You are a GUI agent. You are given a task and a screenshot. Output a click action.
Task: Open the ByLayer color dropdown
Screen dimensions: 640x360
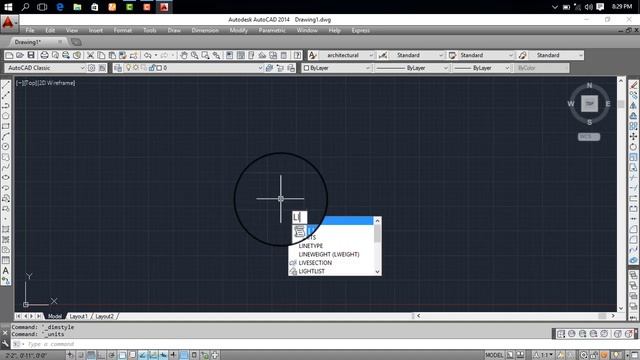click(x=337, y=68)
